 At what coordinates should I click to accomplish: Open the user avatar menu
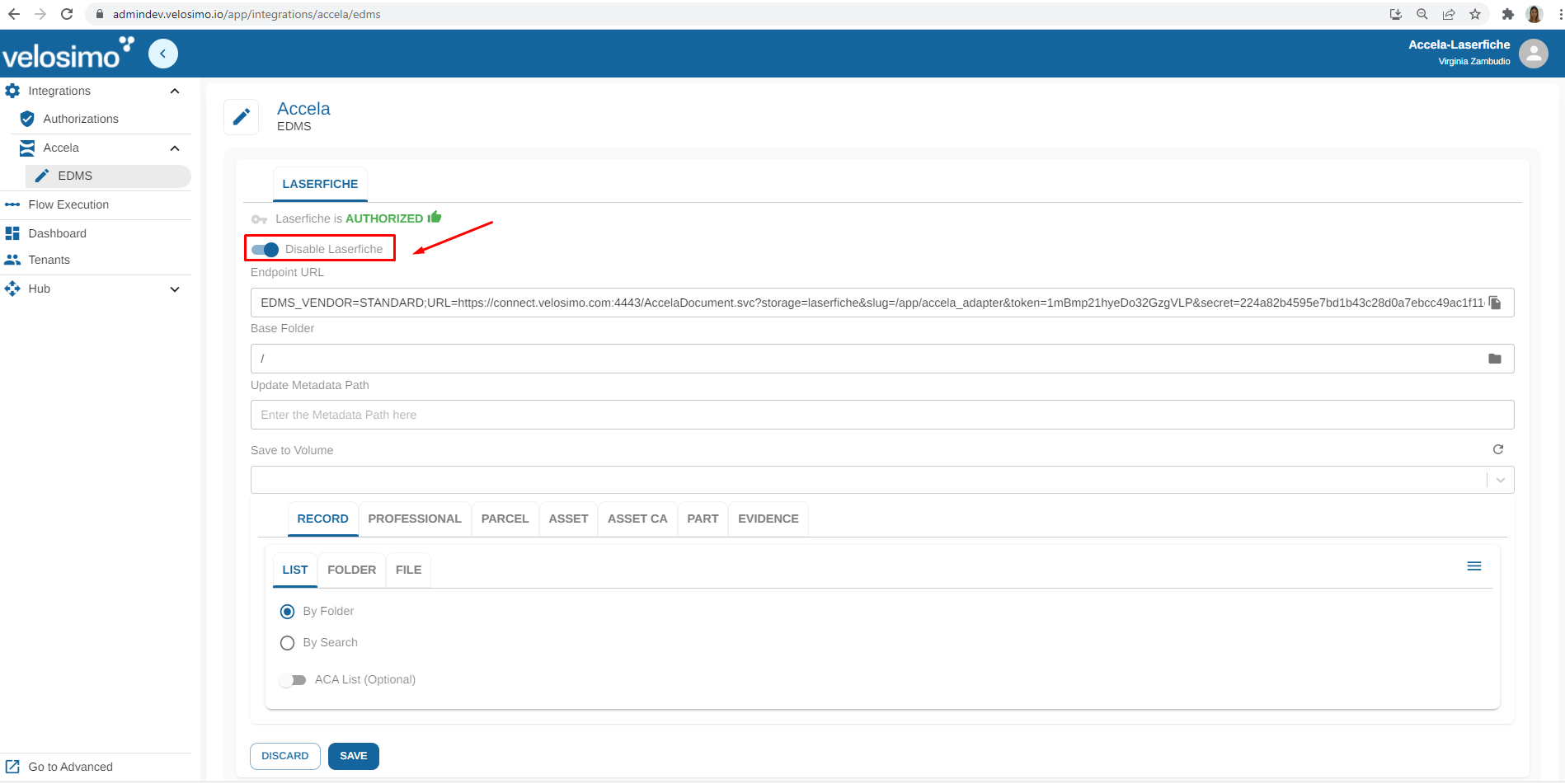(1534, 54)
